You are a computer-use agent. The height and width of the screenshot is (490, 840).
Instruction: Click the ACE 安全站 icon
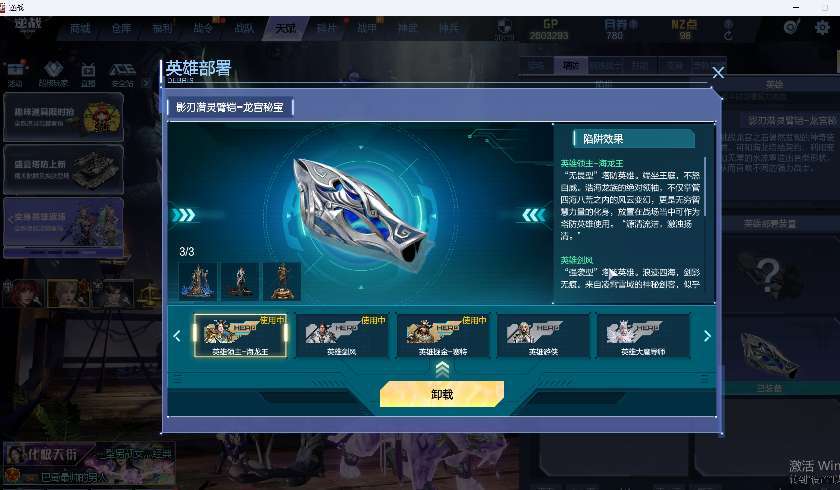123,74
